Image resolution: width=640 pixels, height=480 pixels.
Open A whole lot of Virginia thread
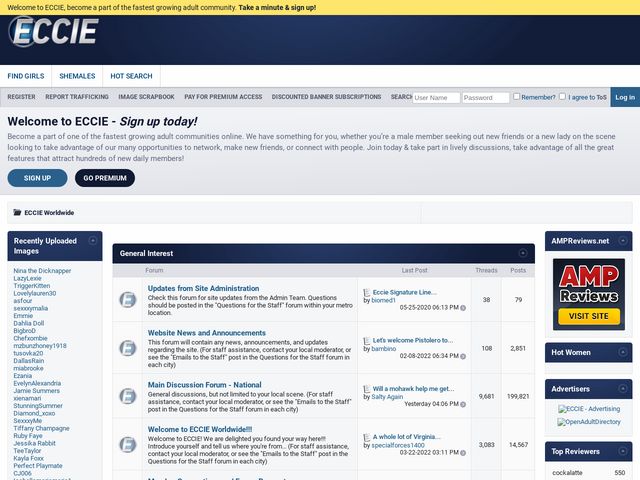[x=407, y=437]
